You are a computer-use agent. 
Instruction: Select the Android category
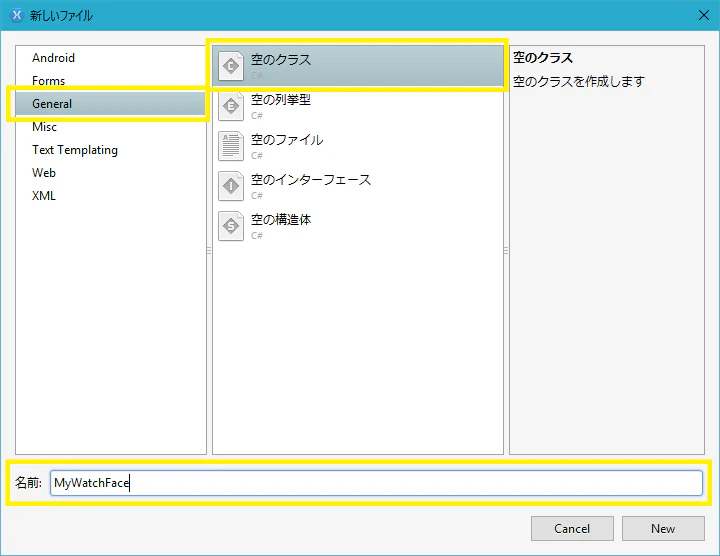53,58
